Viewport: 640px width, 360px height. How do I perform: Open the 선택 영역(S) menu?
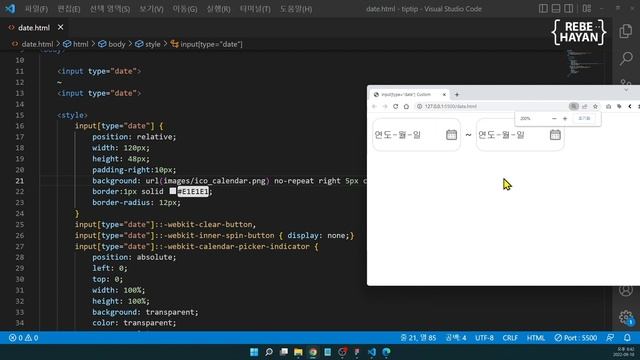[110, 9]
